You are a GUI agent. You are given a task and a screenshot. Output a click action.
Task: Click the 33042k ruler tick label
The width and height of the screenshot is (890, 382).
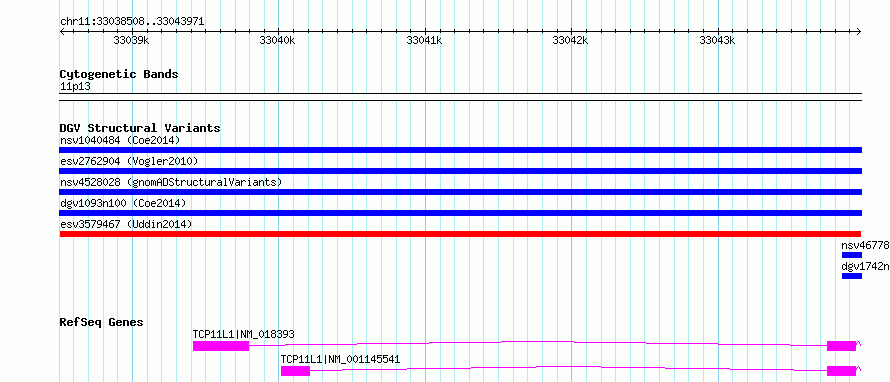coord(570,40)
